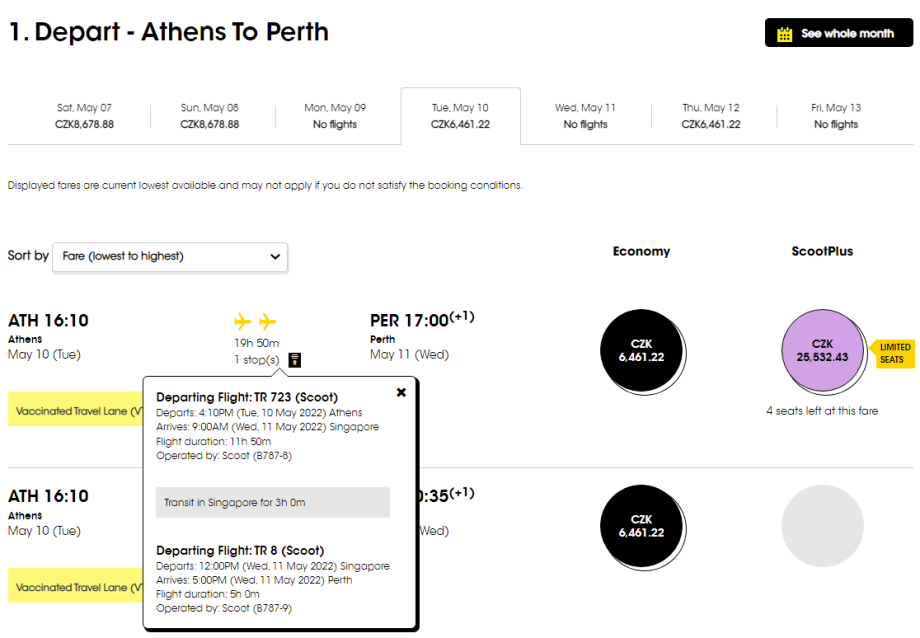Select second flight Economy fare circle
Screen dimensions: 920x638
641,526
